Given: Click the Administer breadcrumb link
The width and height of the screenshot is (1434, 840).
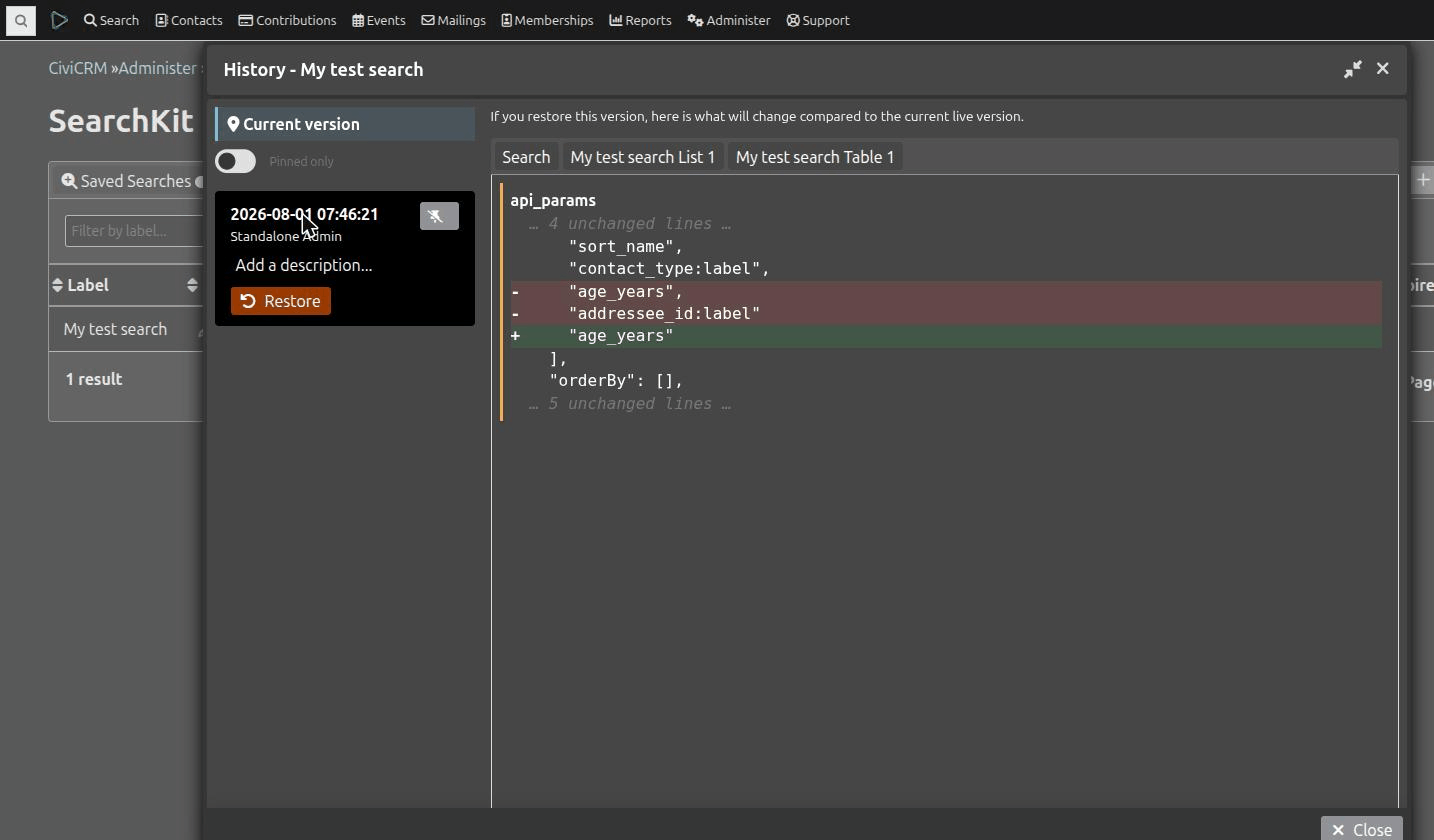Looking at the screenshot, I should [157, 68].
